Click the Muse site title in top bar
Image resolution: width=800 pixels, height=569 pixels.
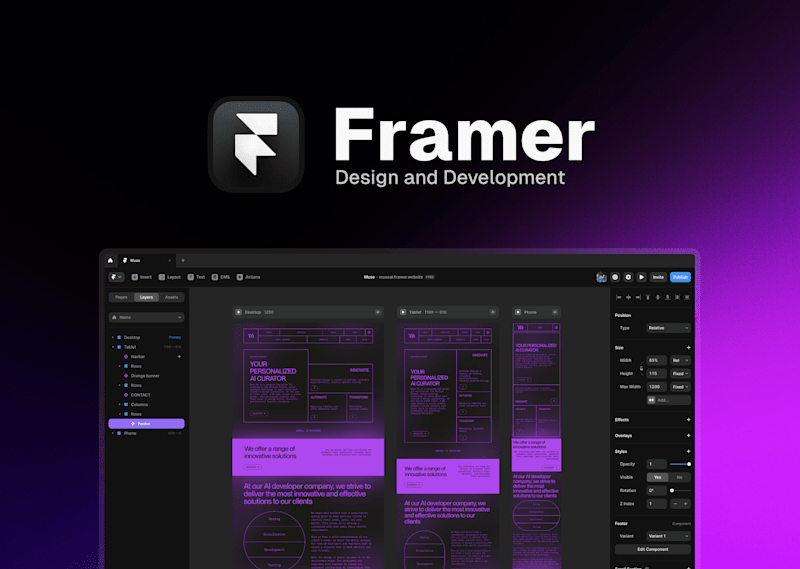[x=369, y=277]
